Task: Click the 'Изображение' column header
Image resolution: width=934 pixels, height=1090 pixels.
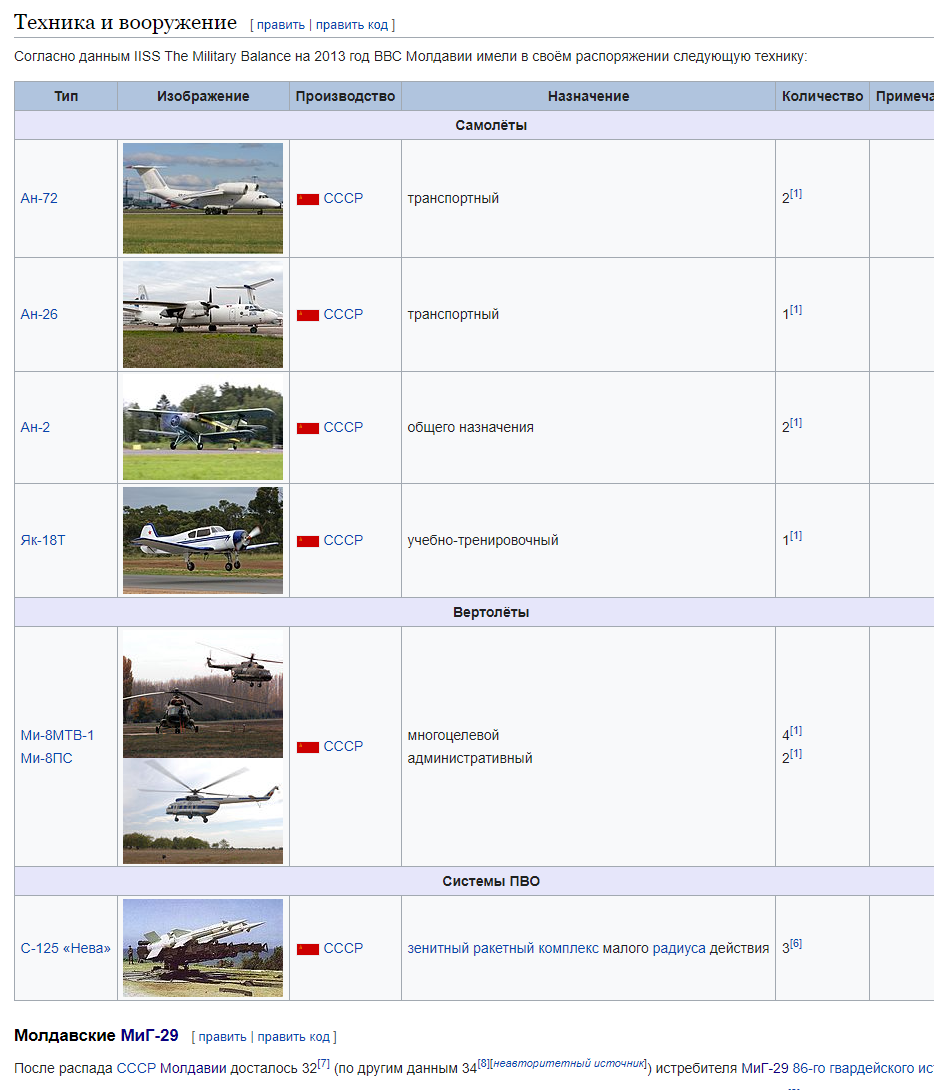Action: tap(203, 96)
